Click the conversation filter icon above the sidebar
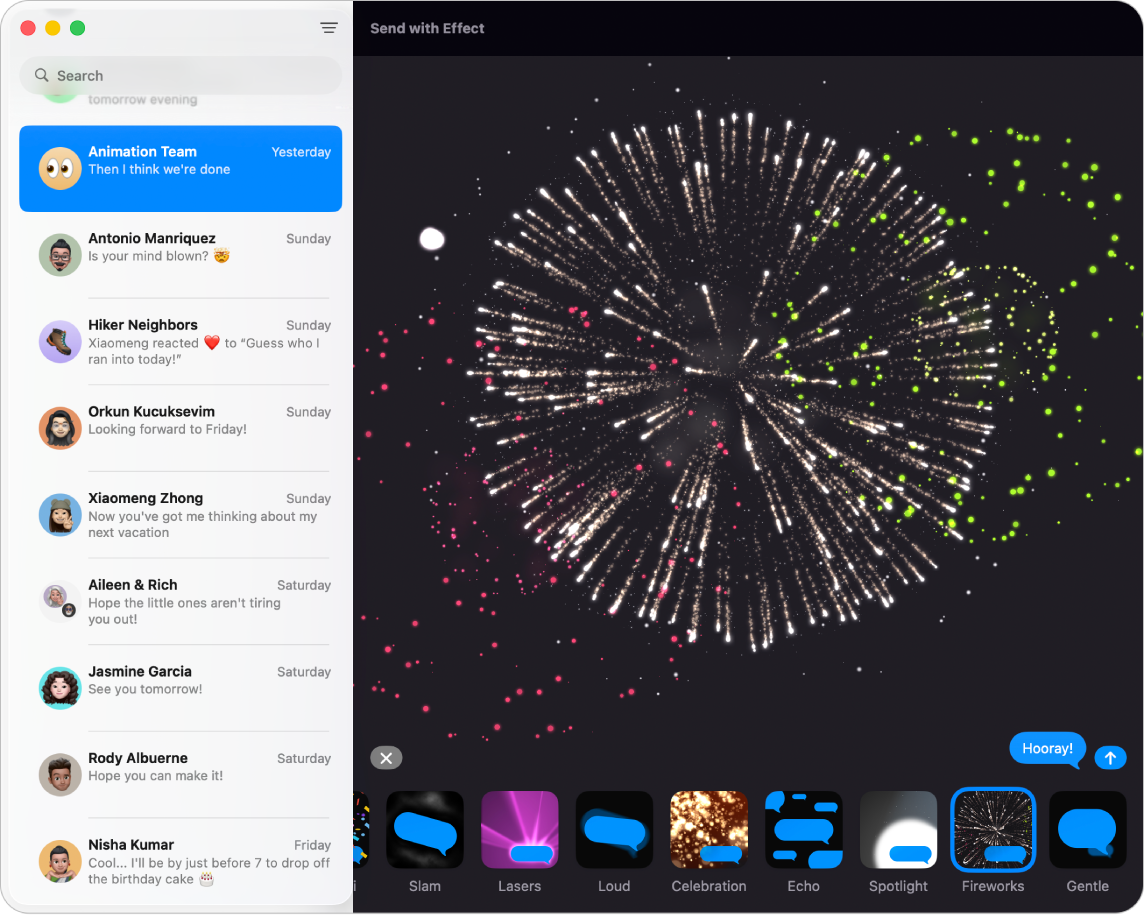1144x916 pixels. tap(329, 27)
